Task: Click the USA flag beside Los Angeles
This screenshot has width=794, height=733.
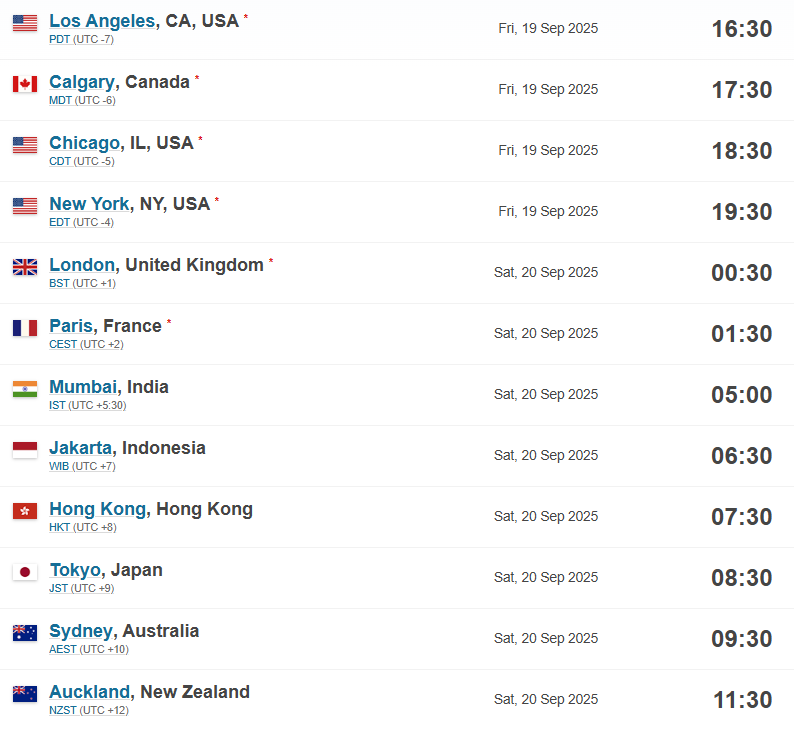Action: [25, 23]
